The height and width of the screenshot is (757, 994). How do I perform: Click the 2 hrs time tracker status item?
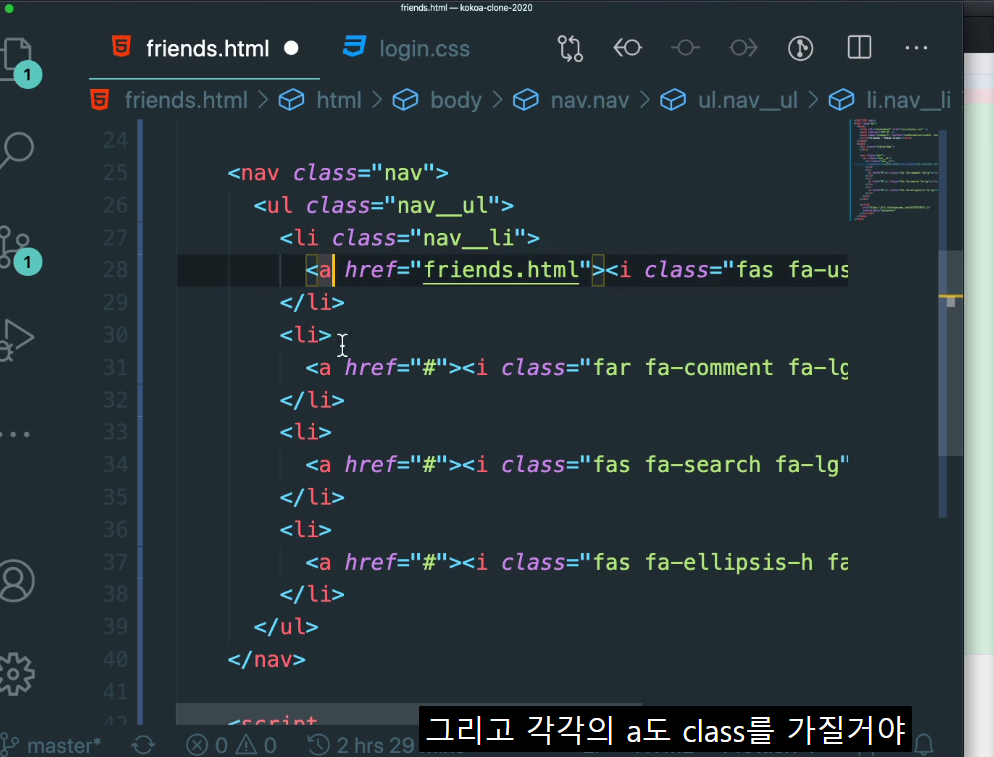coord(363,745)
